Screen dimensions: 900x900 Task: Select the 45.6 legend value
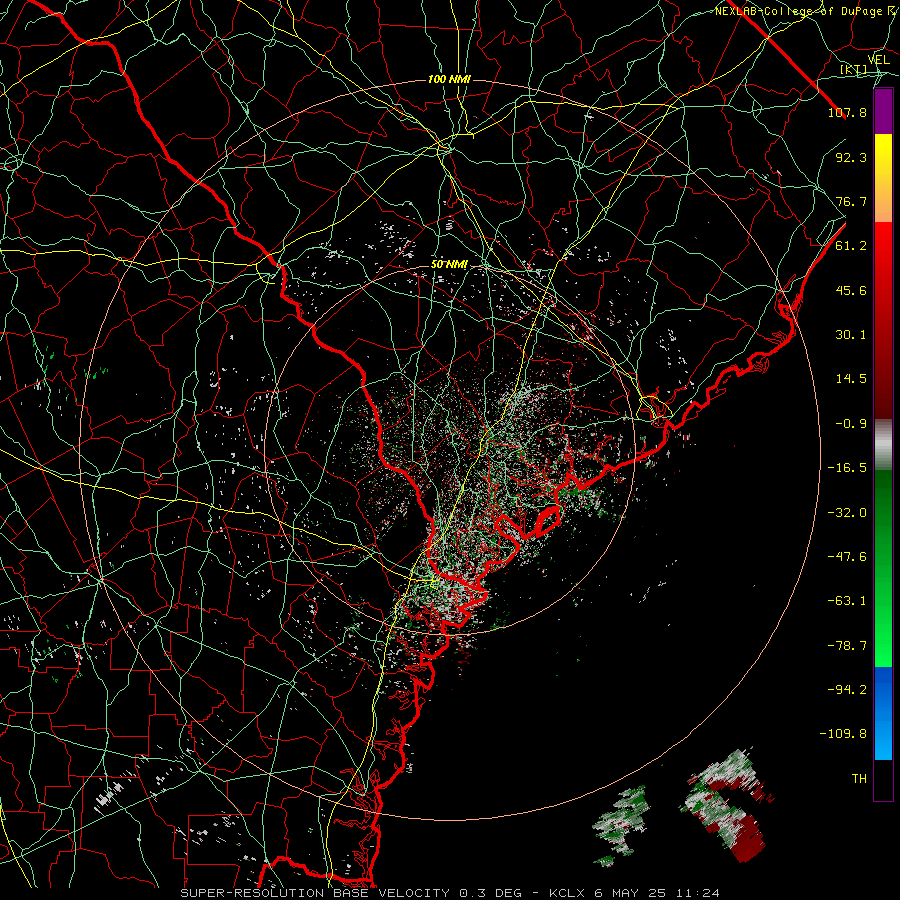[851, 290]
